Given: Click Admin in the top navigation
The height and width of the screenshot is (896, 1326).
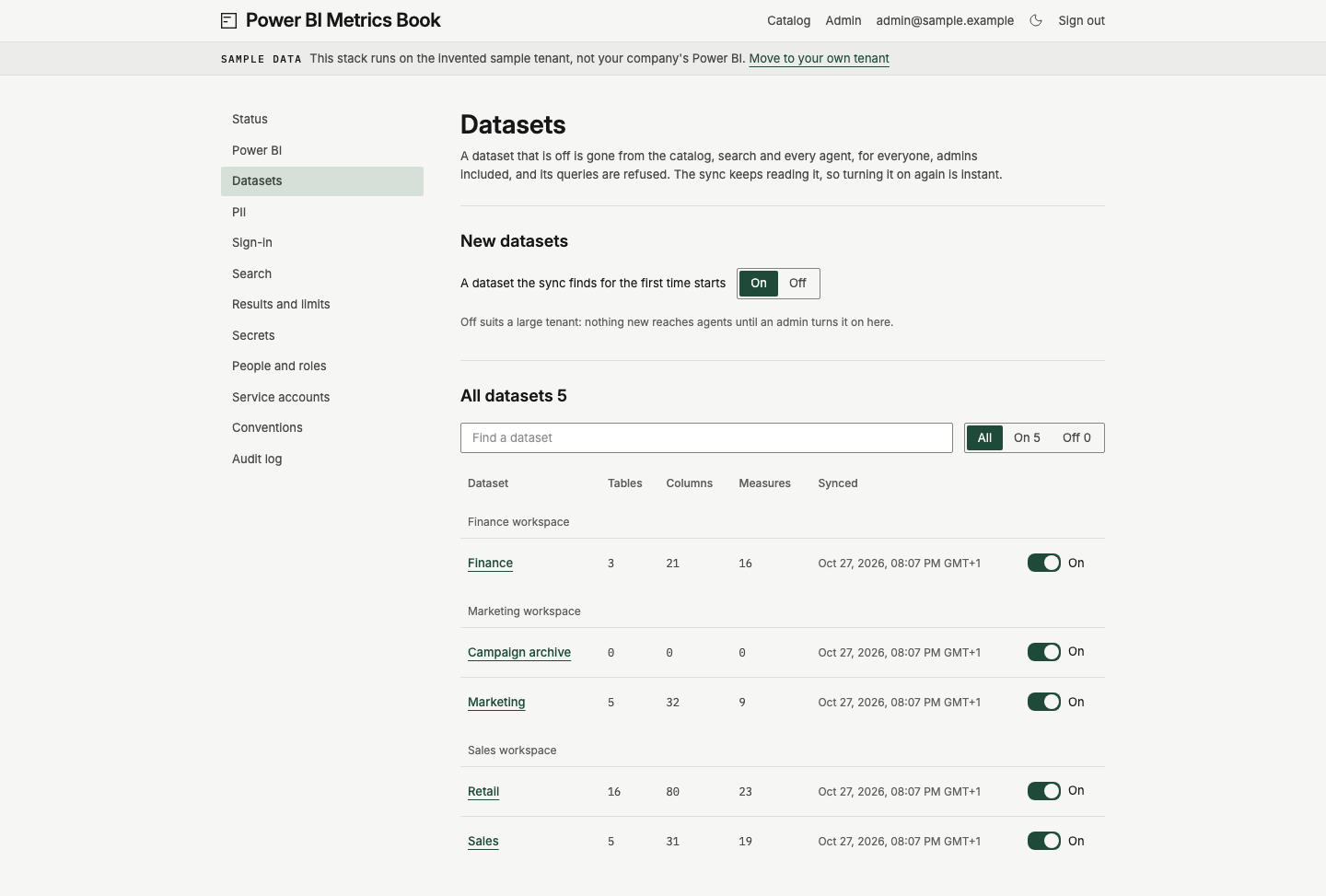Looking at the screenshot, I should pos(843,21).
